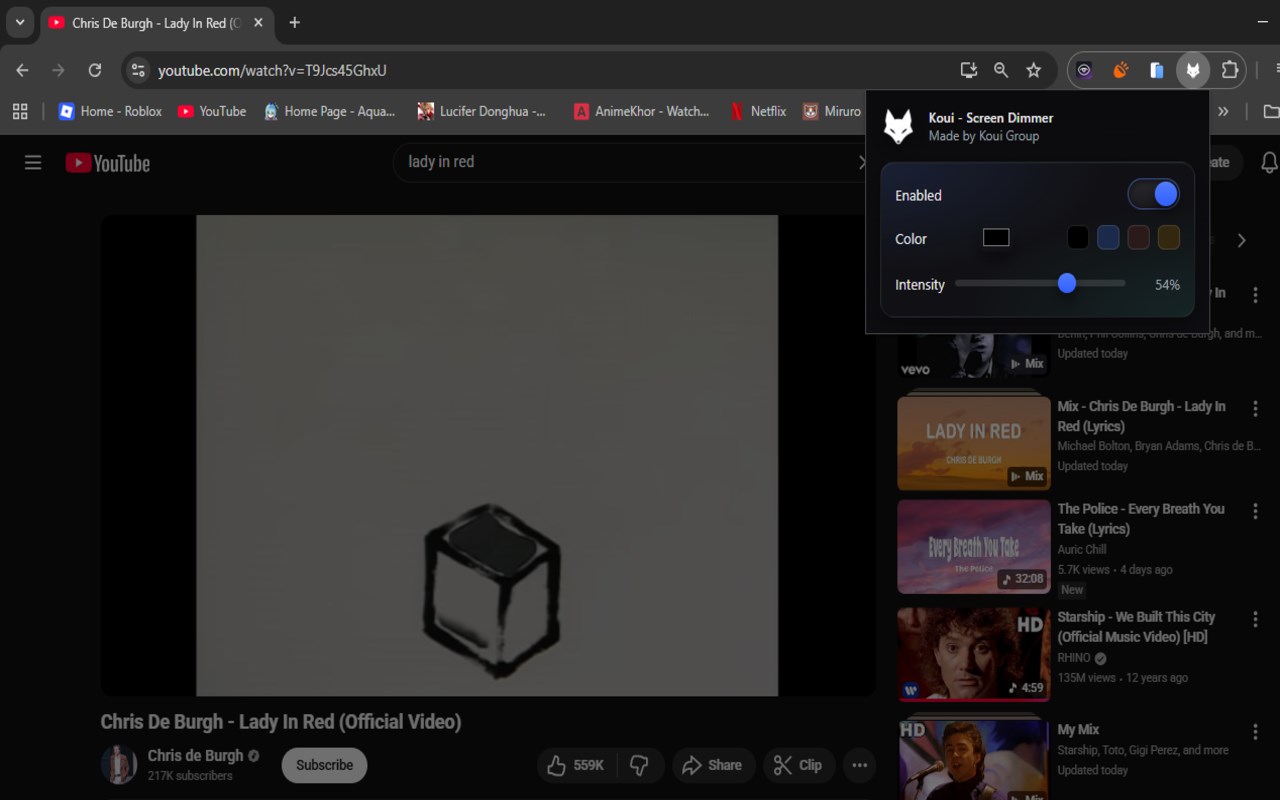This screenshot has width=1280, height=800.
Task: Open the Koui custom color picker box
Action: 996,238
